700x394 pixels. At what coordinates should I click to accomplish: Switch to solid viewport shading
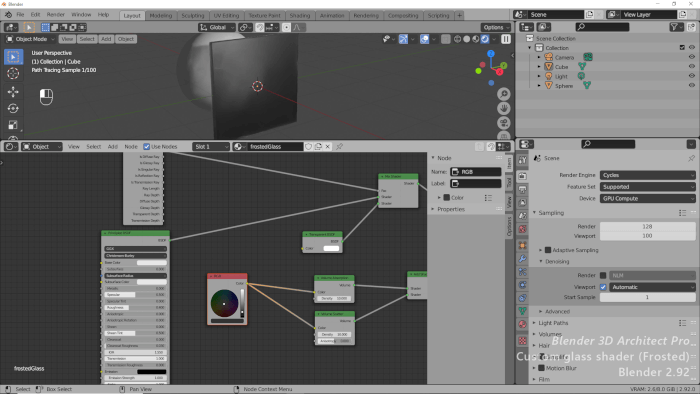tap(467, 39)
